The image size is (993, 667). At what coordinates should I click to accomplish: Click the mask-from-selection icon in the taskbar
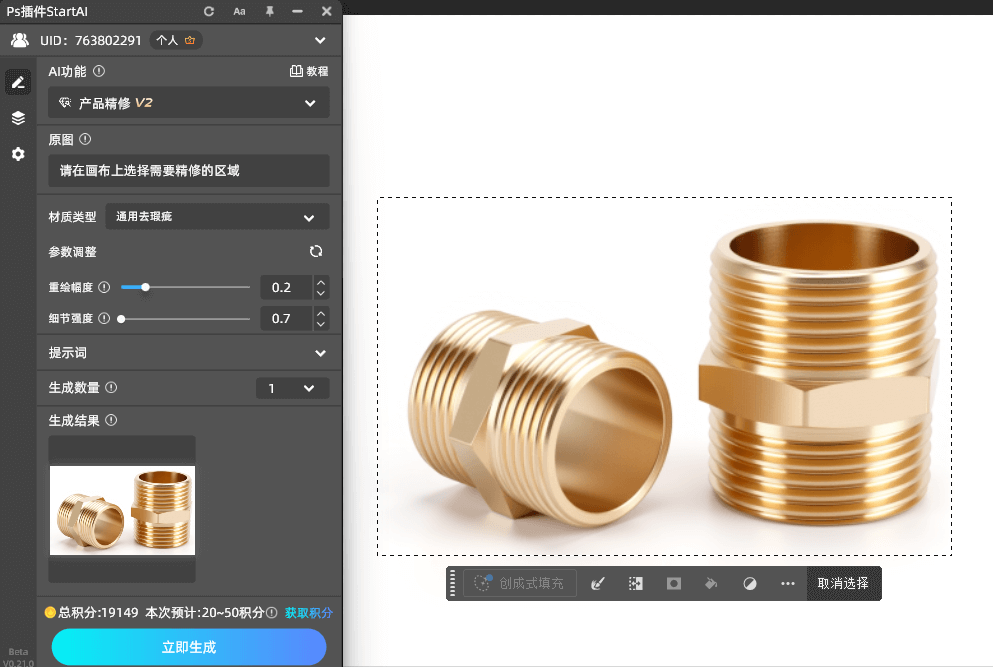click(673, 583)
